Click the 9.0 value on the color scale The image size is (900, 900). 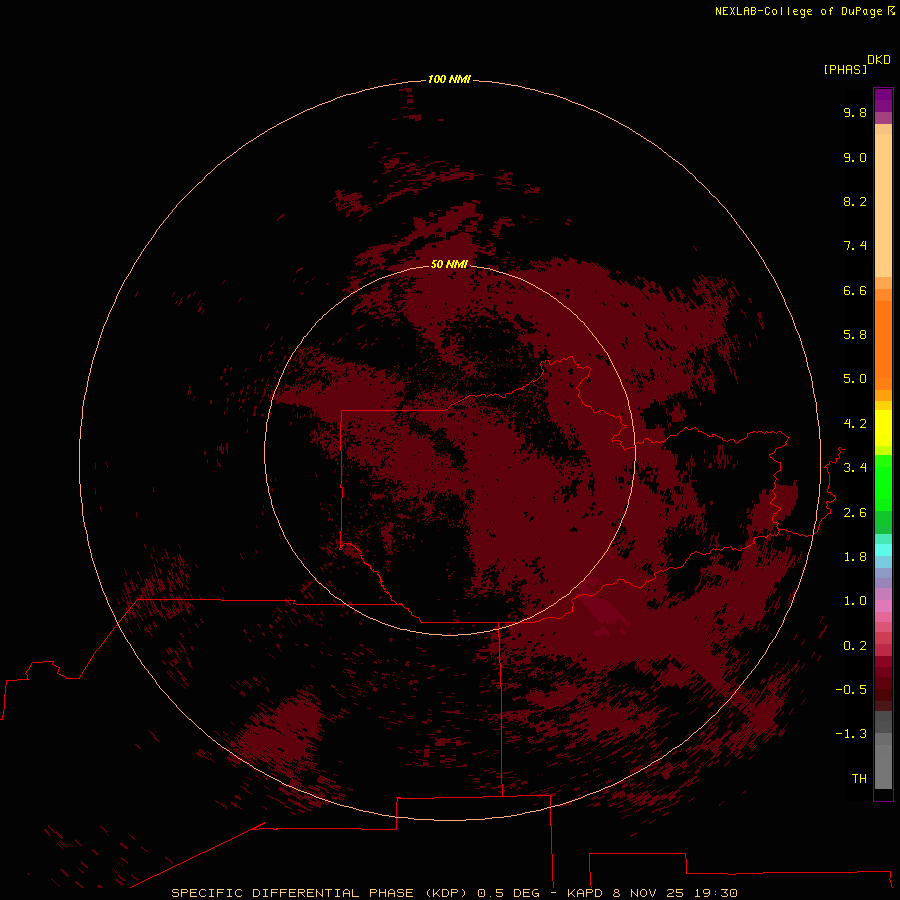(x=855, y=157)
